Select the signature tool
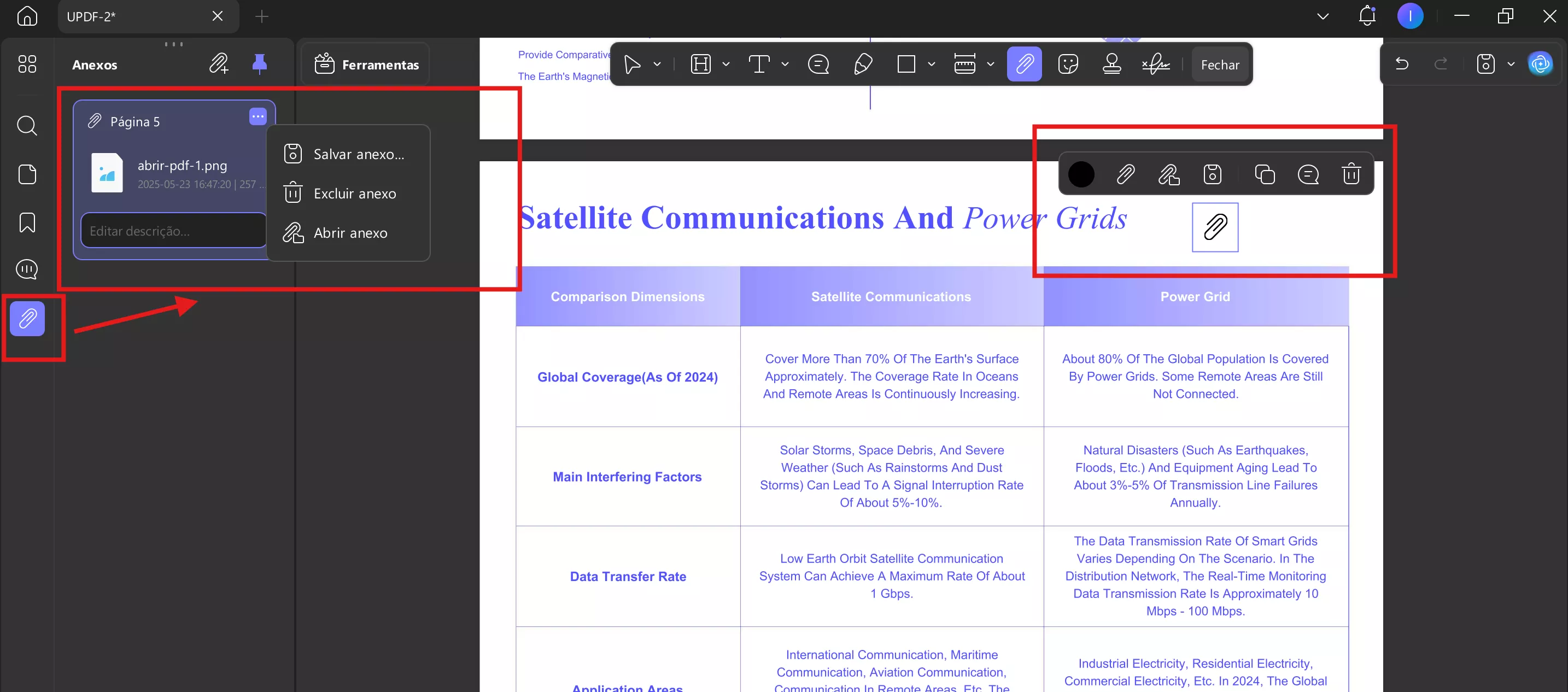 (x=1155, y=64)
